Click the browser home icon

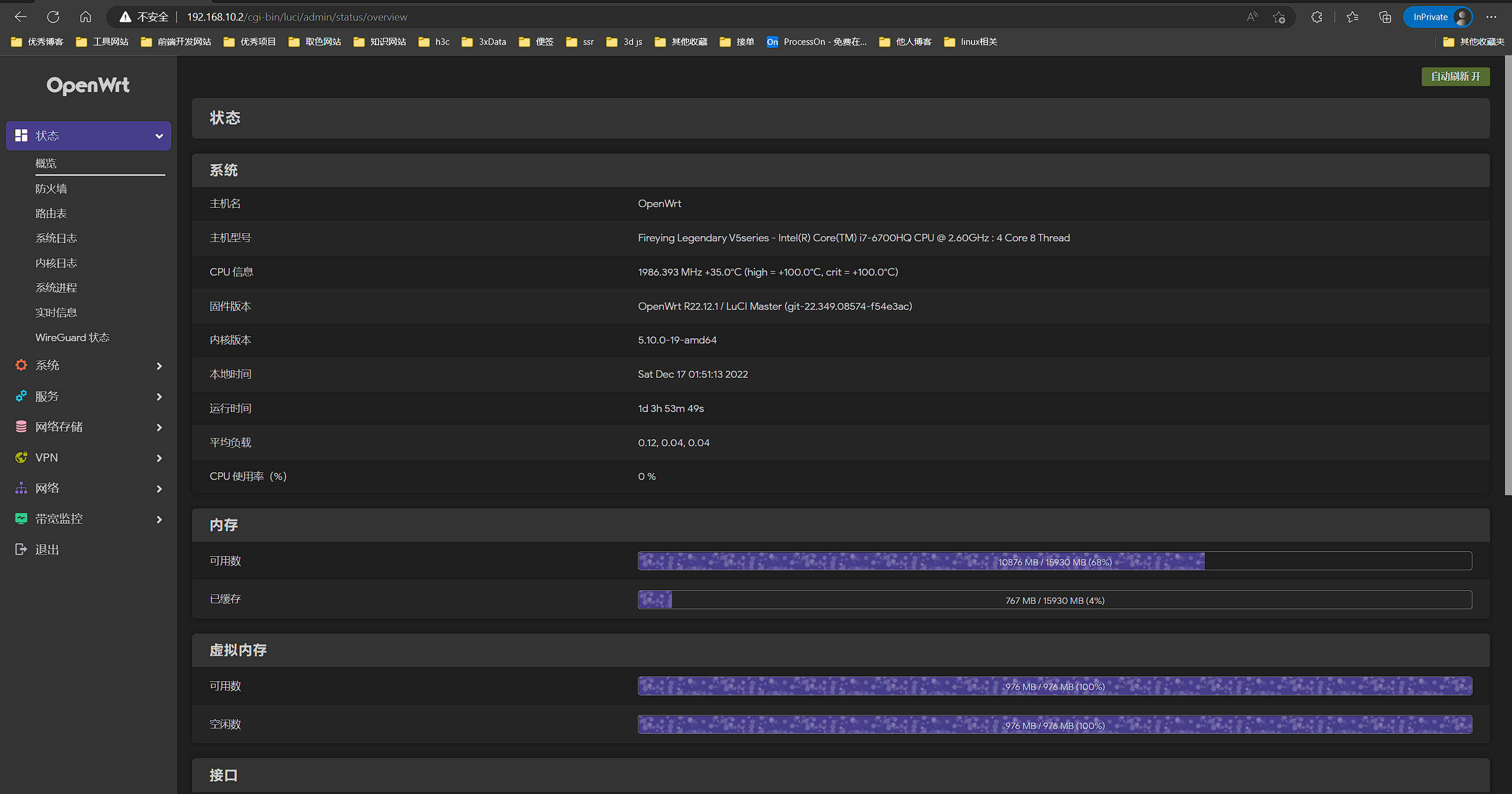tap(86, 17)
